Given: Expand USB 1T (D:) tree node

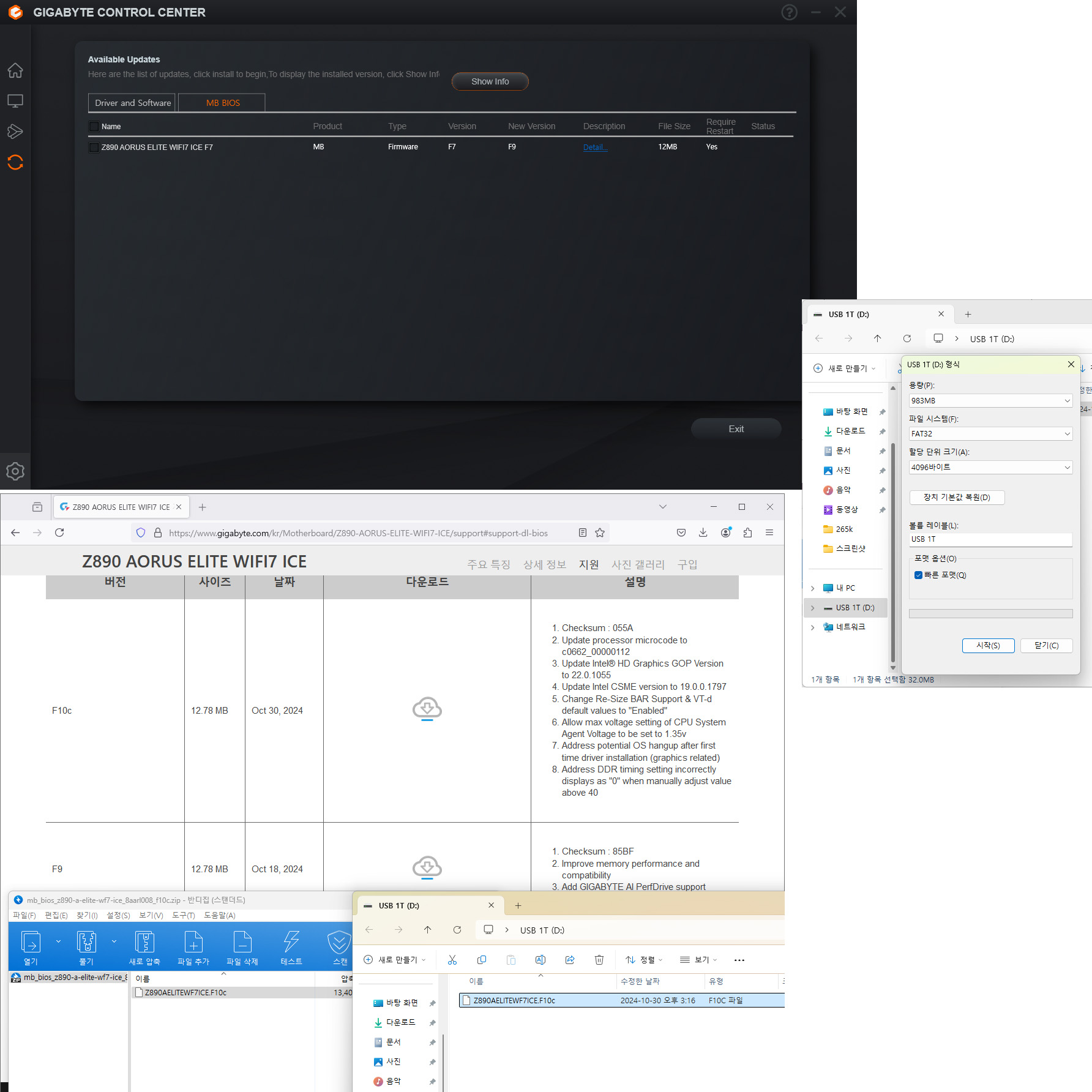Looking at the screenshot, I should (813, 608).
